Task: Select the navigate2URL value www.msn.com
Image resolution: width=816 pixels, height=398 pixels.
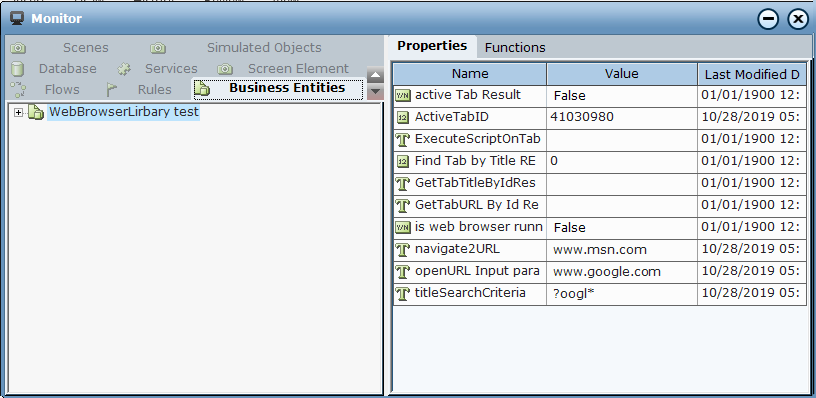Action: 600,250
